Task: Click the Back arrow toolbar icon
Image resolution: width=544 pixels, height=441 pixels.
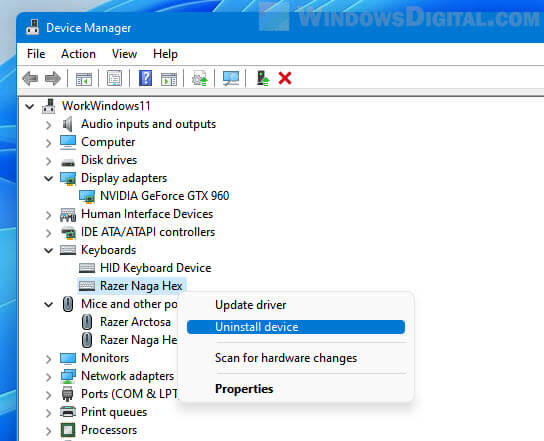Action: pyautogui.click(x=30, y=78)
